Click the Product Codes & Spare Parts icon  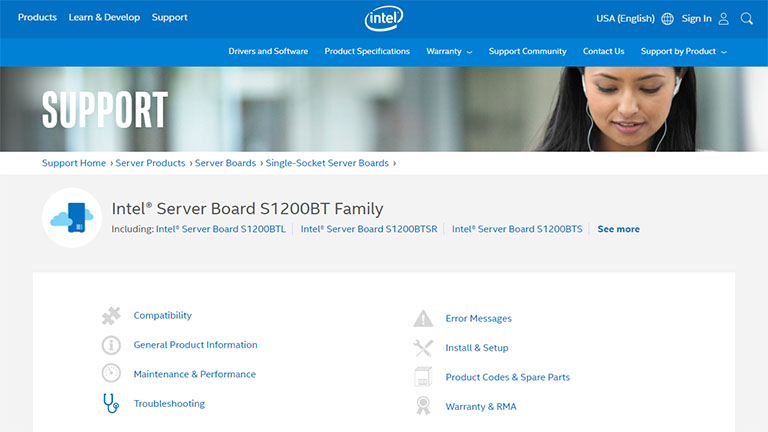point(423,377)
